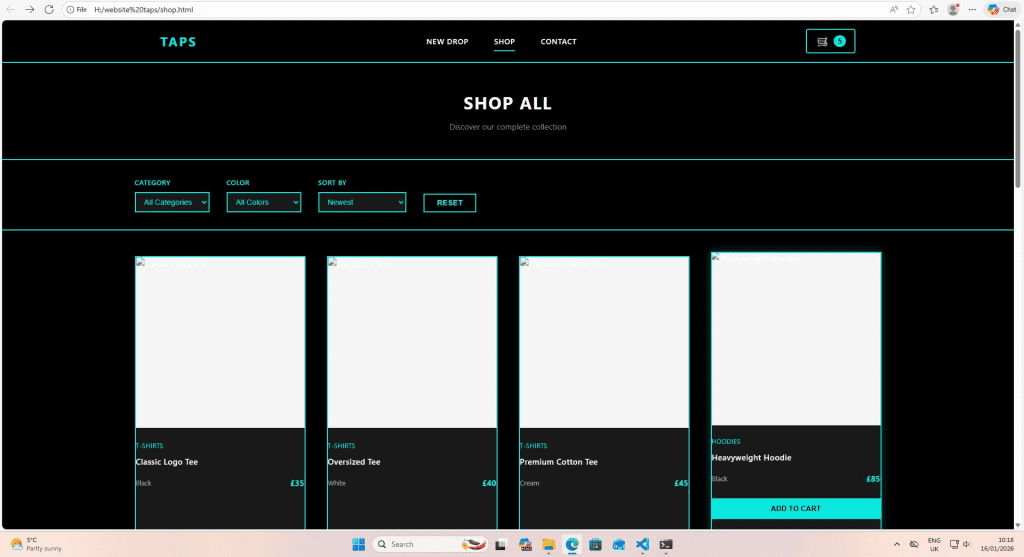Expand the Sort By Newest dropdown
The height and width of the screenshot is (557, 1024).
click(362, 202)
